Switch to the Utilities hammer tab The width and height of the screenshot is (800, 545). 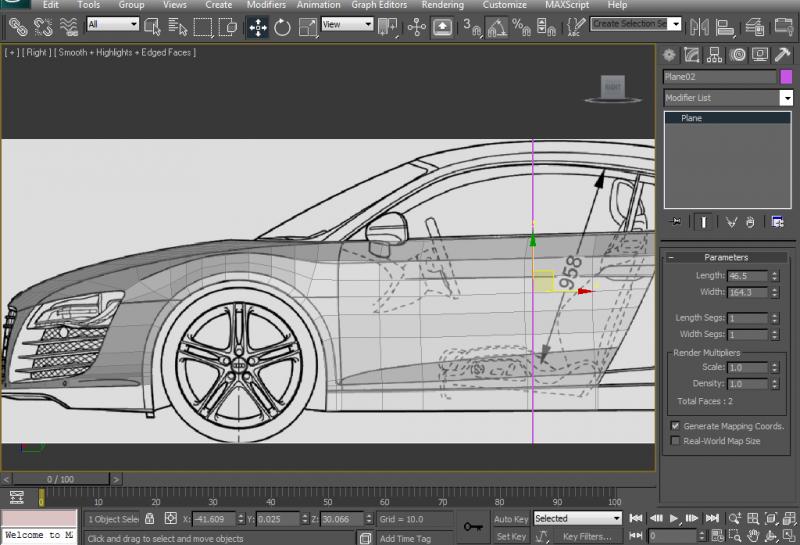click(x=784, y=55)
